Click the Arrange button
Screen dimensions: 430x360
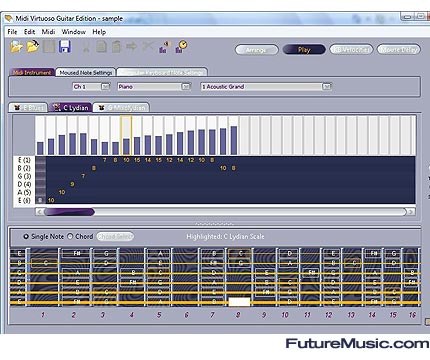point(256,50)
